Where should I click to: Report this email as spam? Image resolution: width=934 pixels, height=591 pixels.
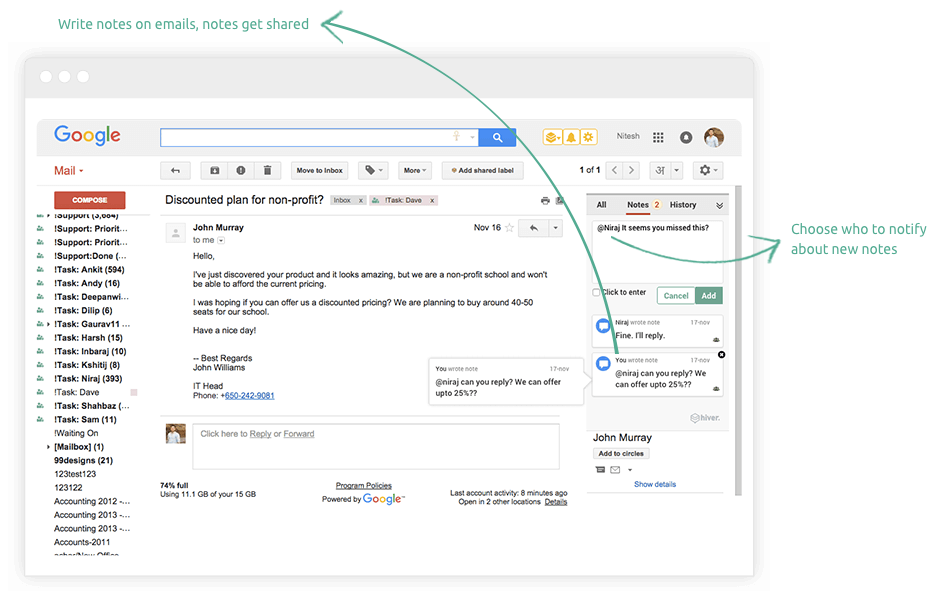tap(241, 170)
